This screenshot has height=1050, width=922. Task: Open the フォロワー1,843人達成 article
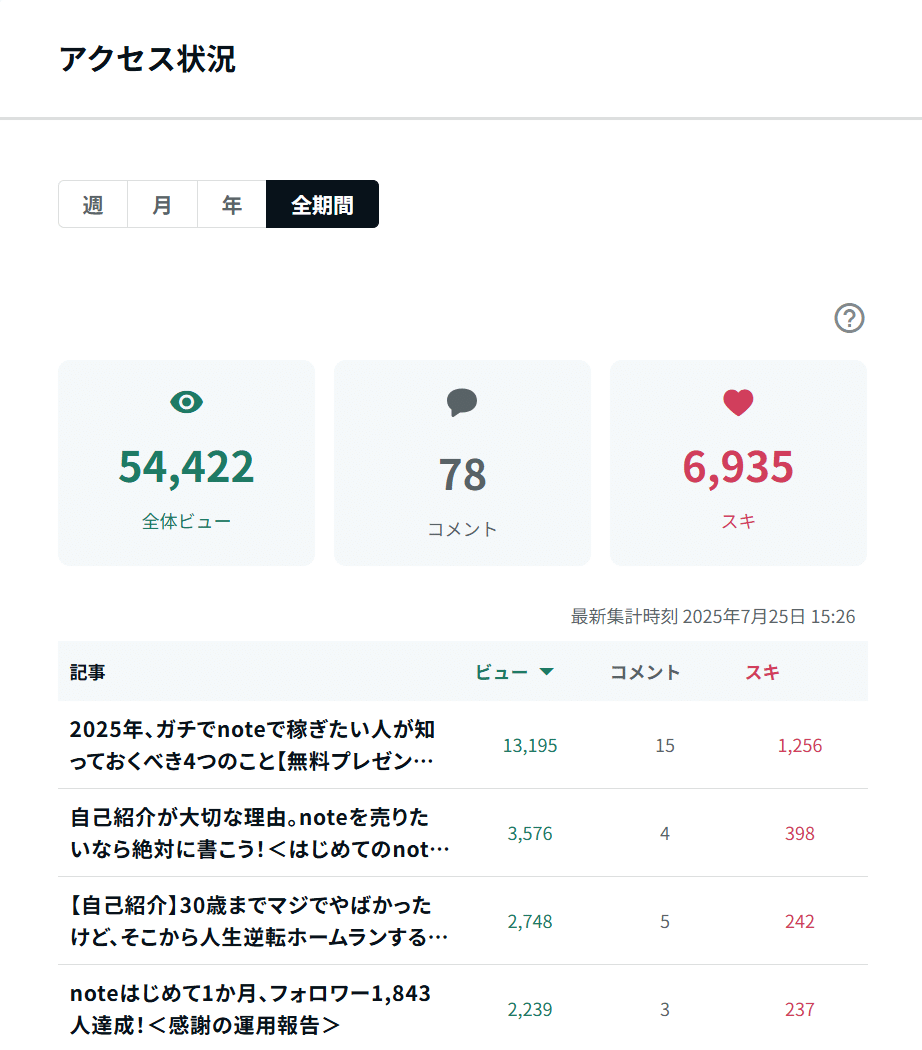(250, 1009)
